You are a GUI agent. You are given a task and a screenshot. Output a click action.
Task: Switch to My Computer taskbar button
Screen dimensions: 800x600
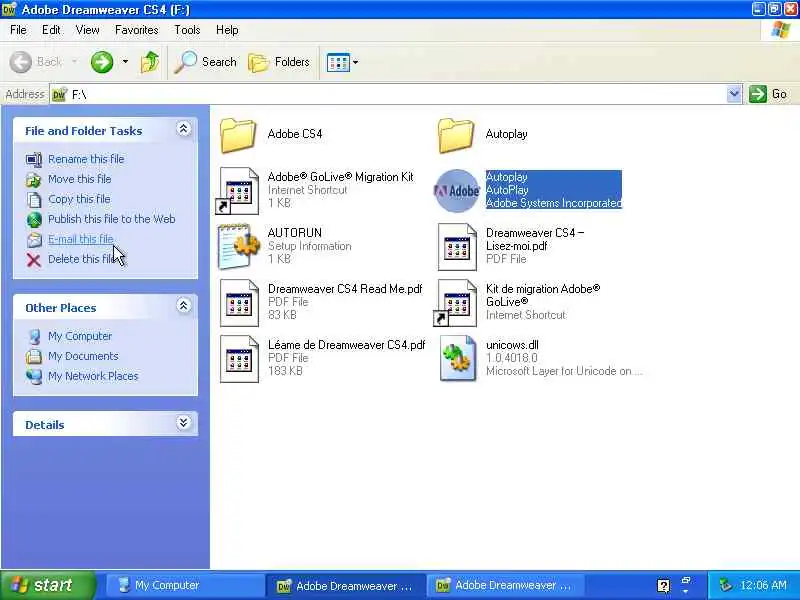[184, 586]
